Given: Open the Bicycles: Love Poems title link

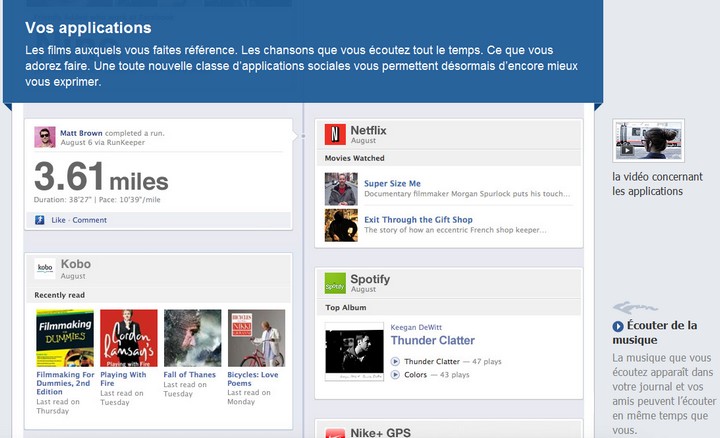Looking at the screenshot, I should [253, 379].
